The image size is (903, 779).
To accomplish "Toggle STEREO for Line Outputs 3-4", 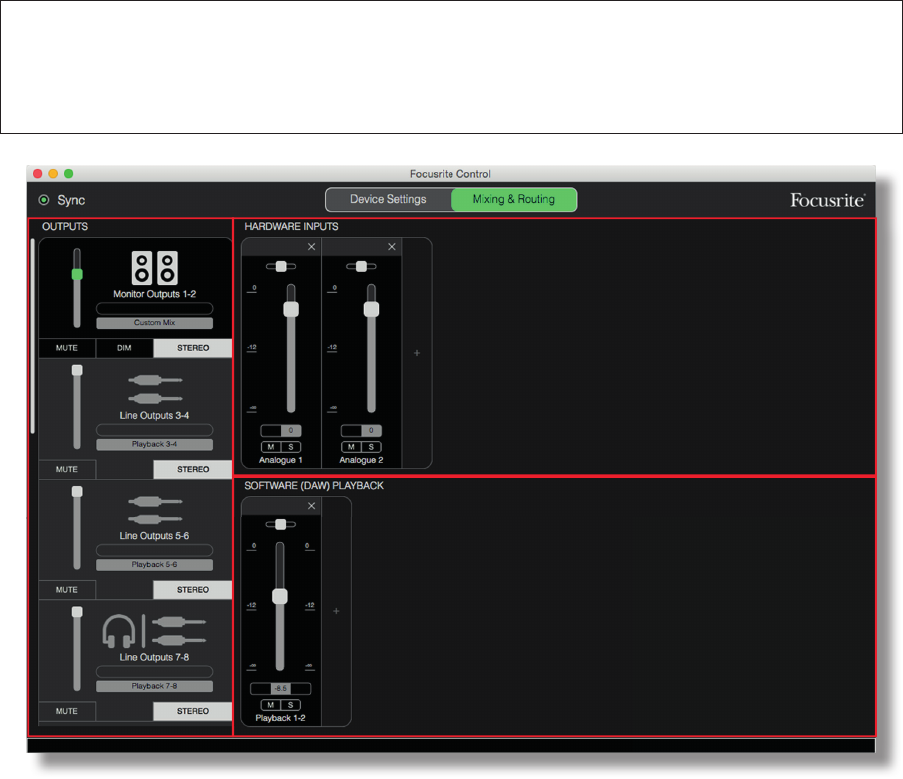I will (x=193, y=469).
